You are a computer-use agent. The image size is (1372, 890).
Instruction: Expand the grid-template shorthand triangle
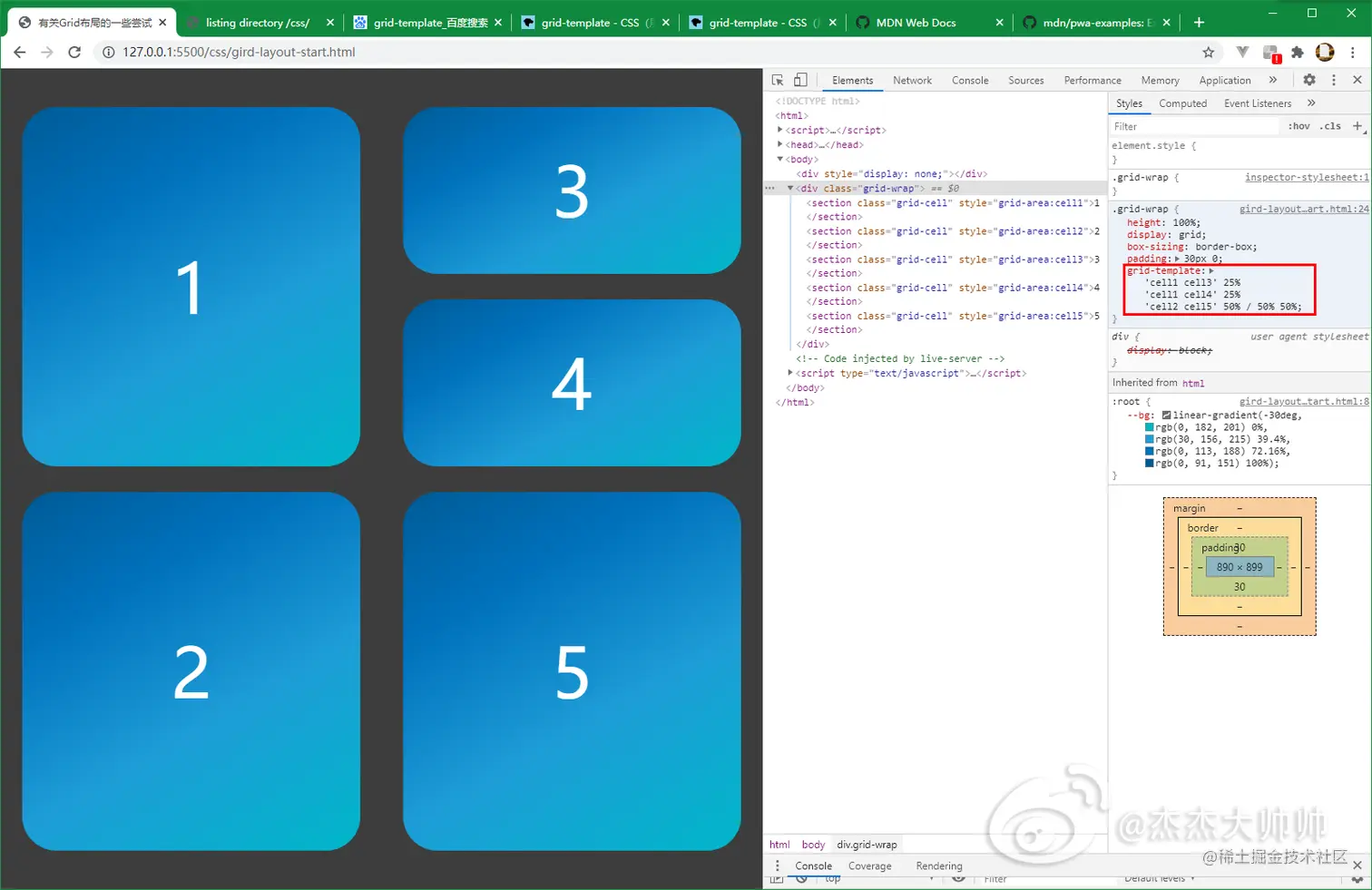point(1211,270)
